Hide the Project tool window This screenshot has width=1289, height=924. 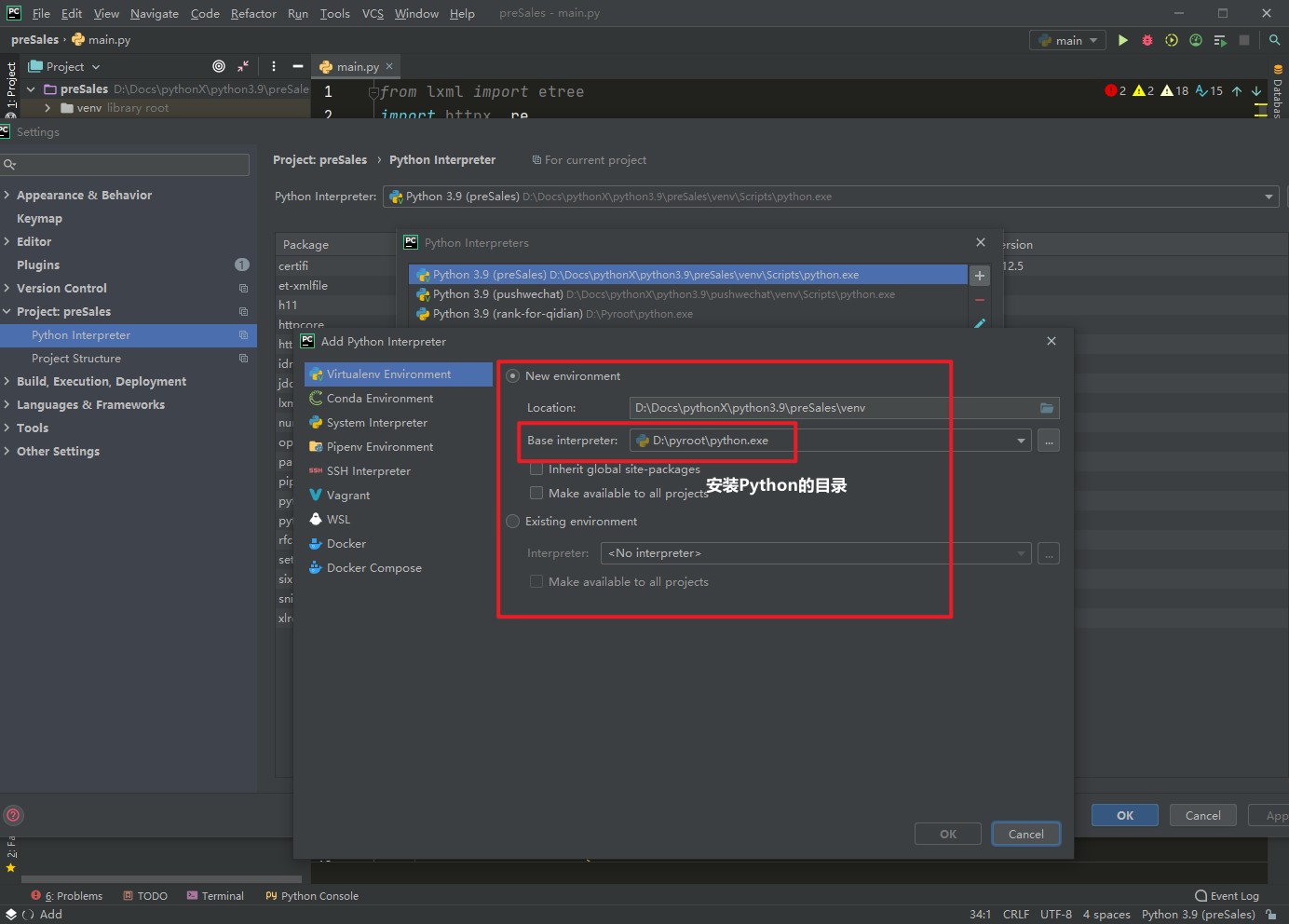(x=297, y=66)
